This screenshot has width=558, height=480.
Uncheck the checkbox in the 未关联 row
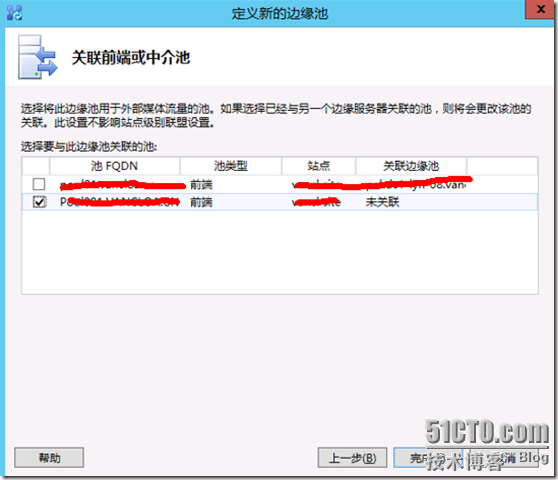coord(39,202)
